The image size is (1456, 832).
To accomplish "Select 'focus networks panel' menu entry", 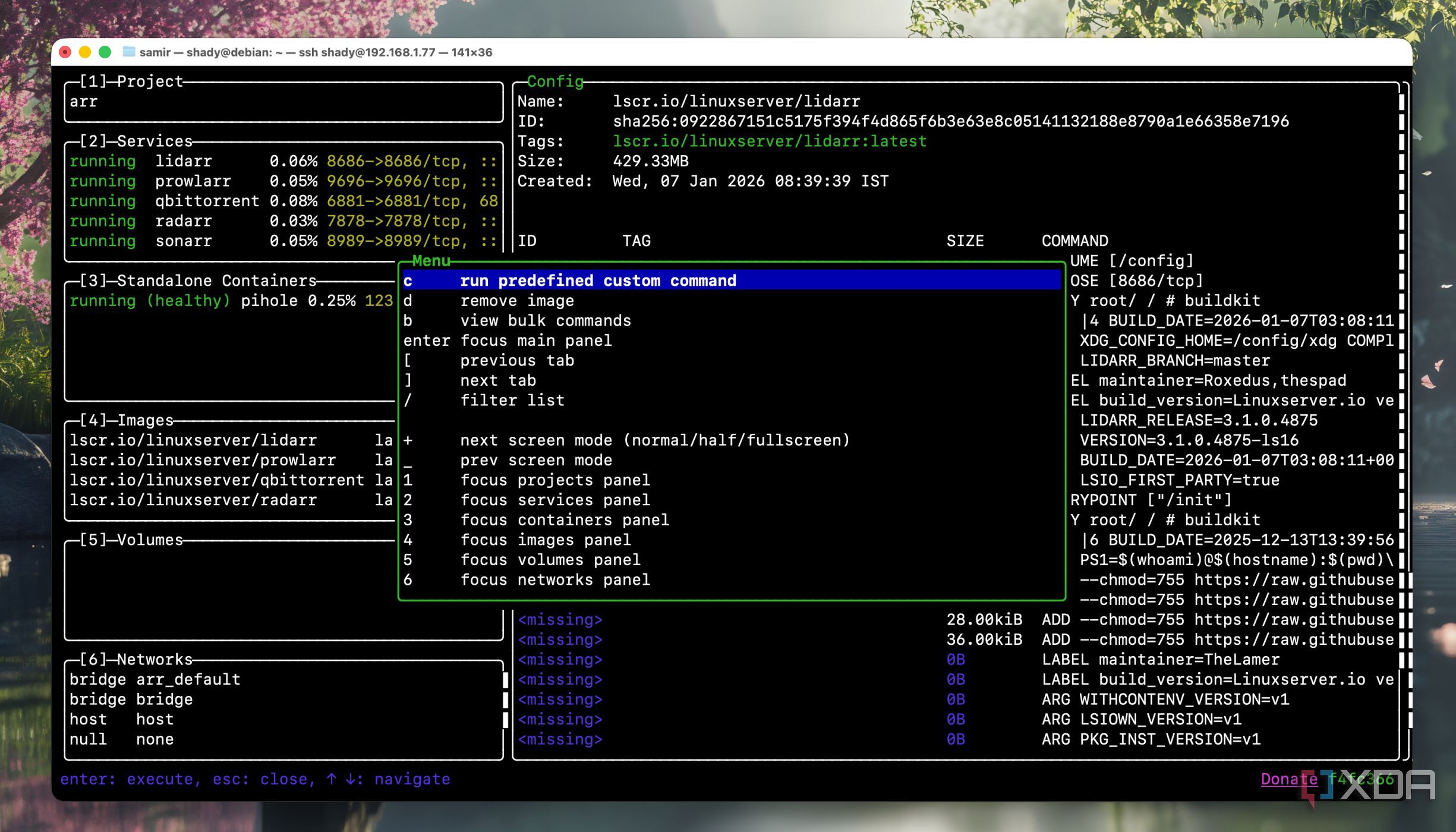I will coord(732,579).
